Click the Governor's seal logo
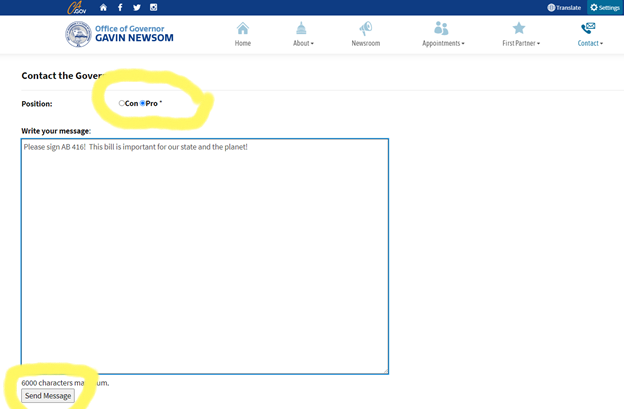Screen dimensions: 624x409 pos(77,35)
